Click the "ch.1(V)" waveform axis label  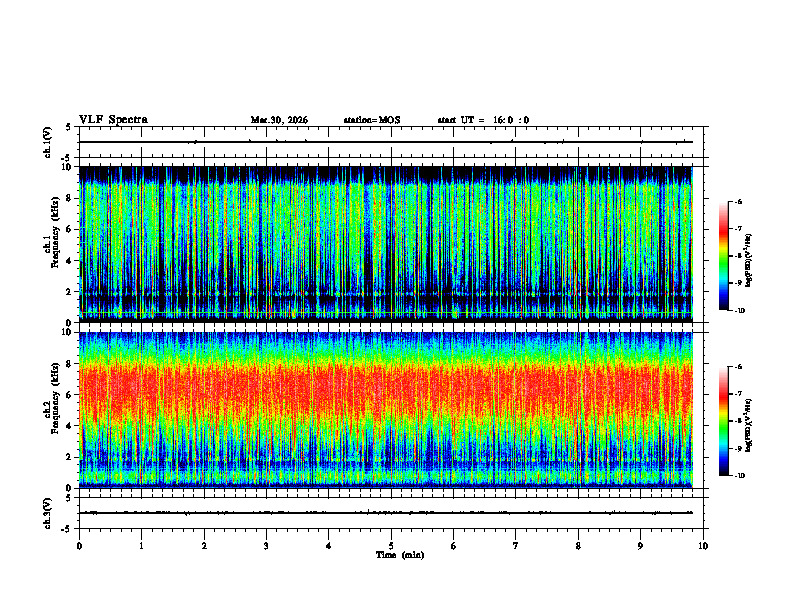point(48,142)
